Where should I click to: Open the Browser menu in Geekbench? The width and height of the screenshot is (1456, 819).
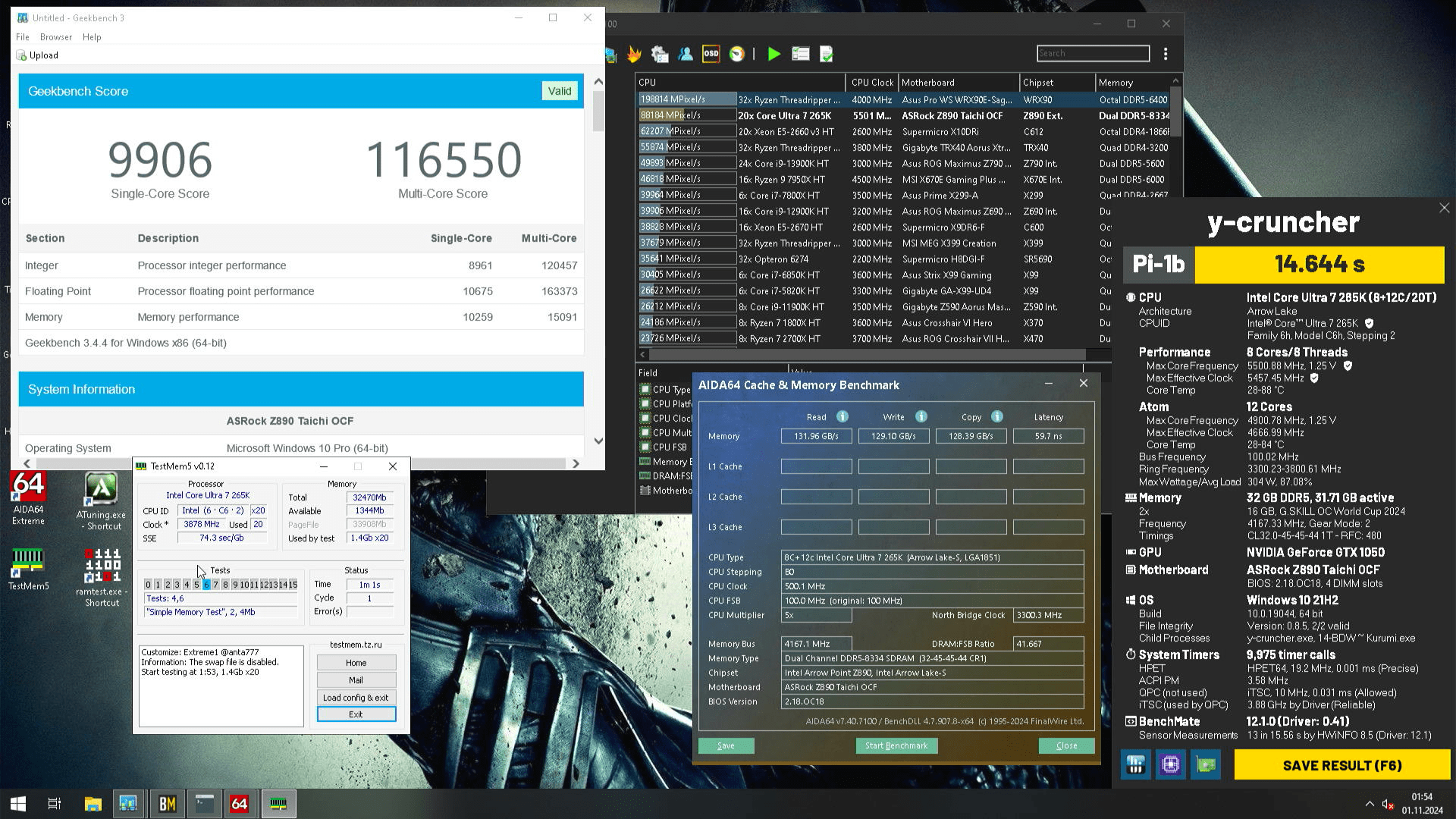point(56,37)
